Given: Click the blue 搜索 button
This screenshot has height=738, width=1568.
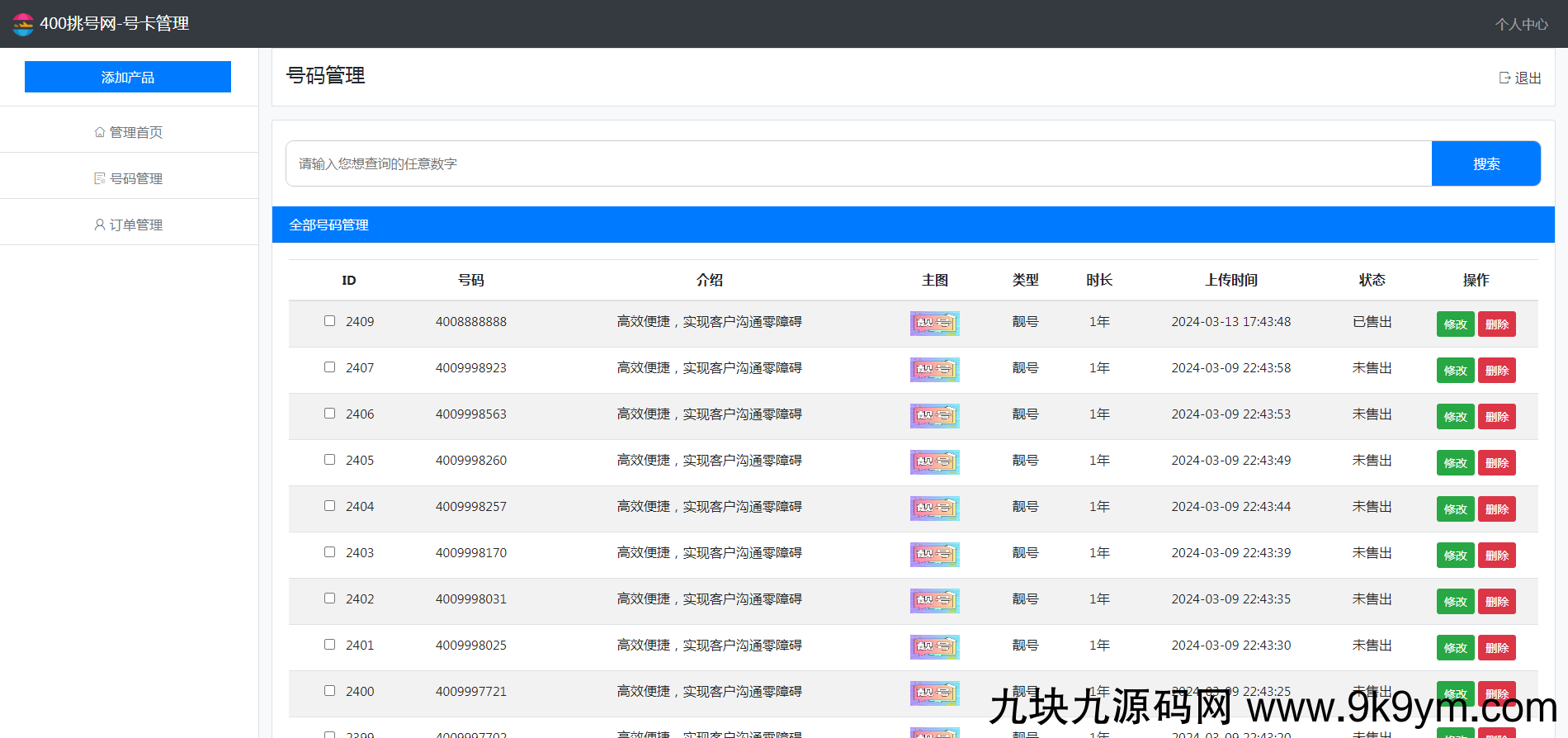Looking at the screenshot, I should coord(1485,163).
